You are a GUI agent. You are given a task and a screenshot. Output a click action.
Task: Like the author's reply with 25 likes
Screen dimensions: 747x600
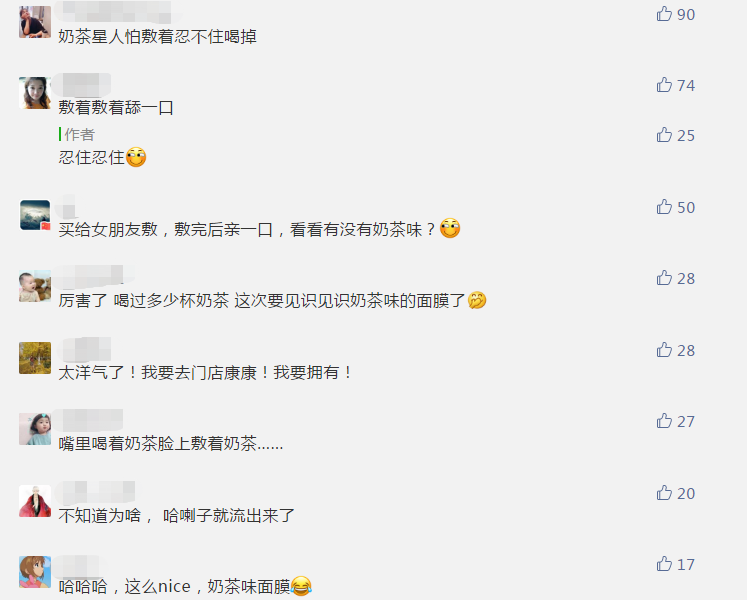tap(664, 135)
